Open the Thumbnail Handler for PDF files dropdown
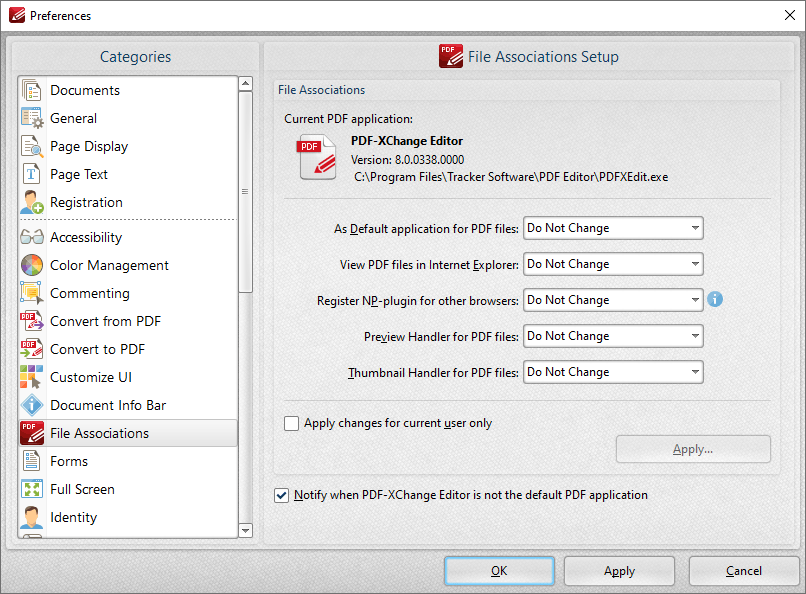Screen dimensions: 806x594 (x=613, y=372)
